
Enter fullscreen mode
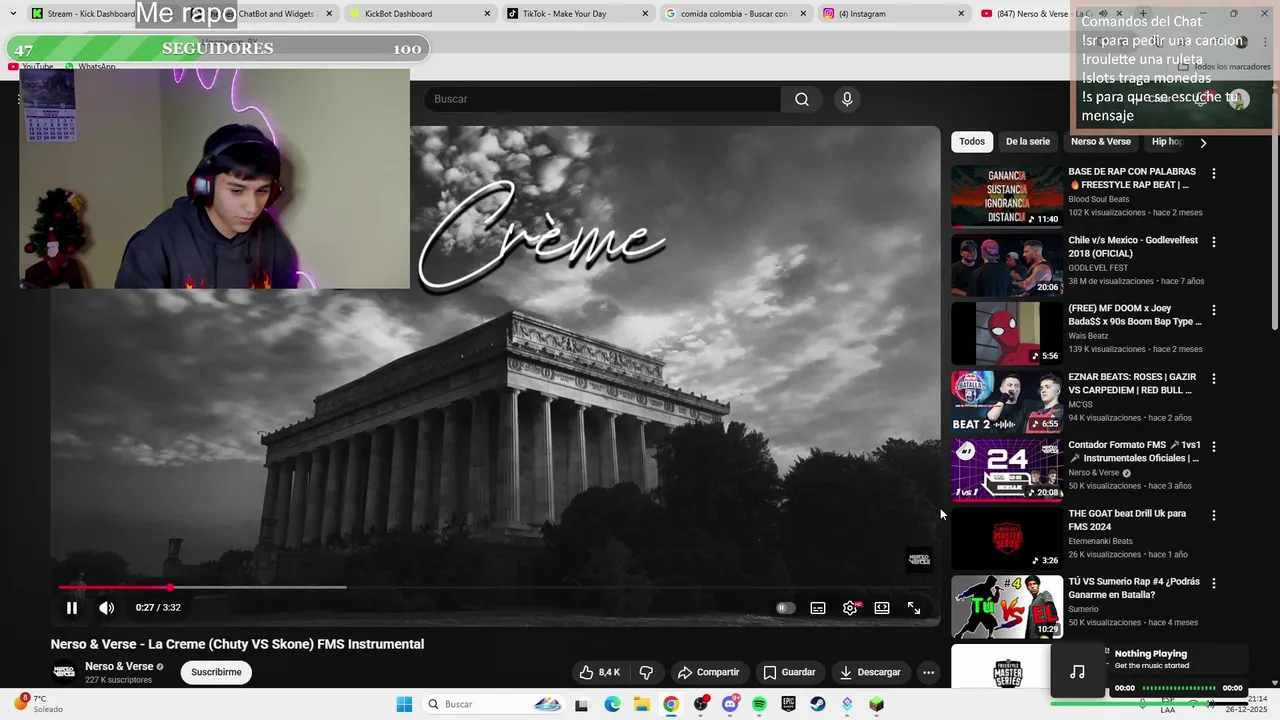pyautogui.click(x=914, y=607)
